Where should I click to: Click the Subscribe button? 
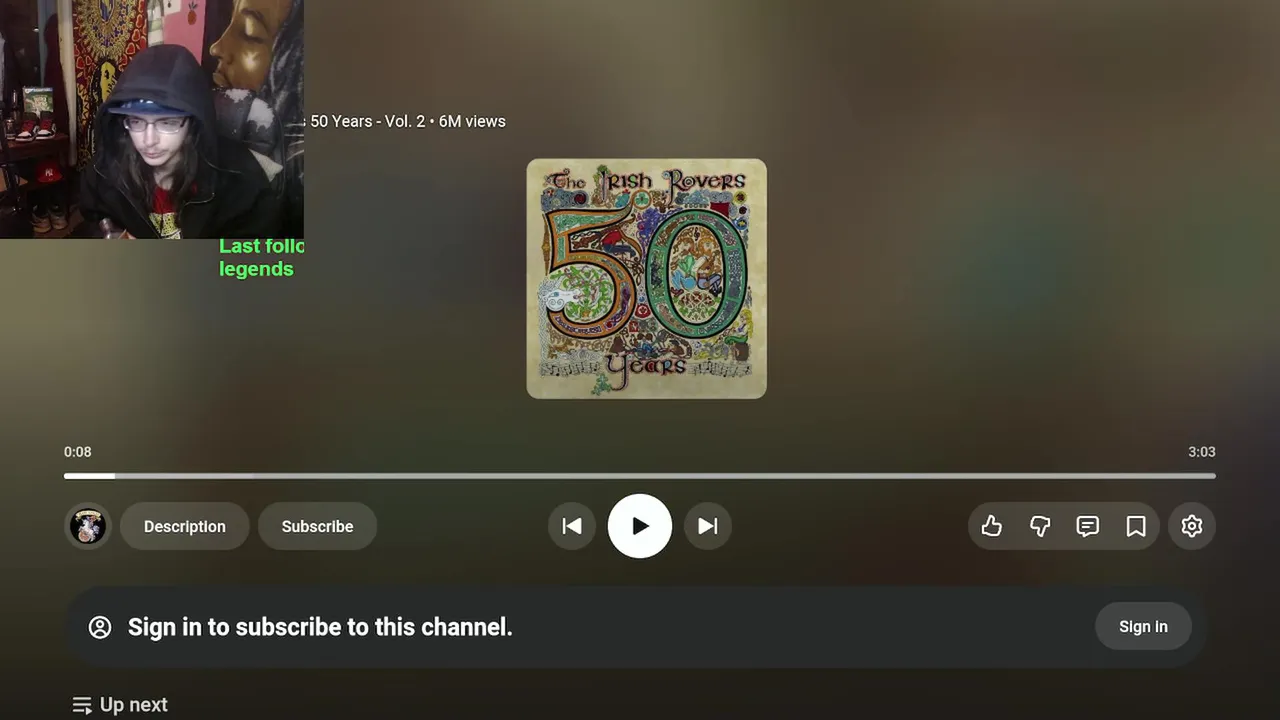317,526
